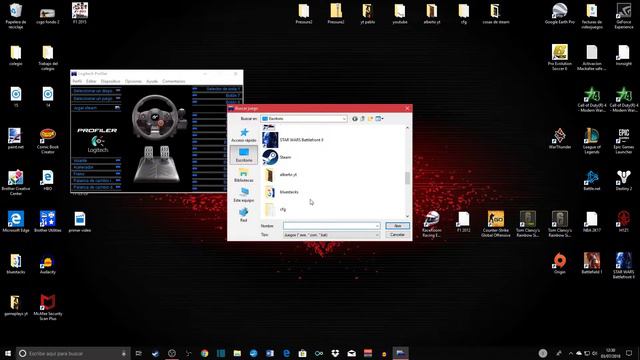Open Google Chrome from the taskbar
The height and width of the screenshot is (360, 640).
(x=204, y=353)
